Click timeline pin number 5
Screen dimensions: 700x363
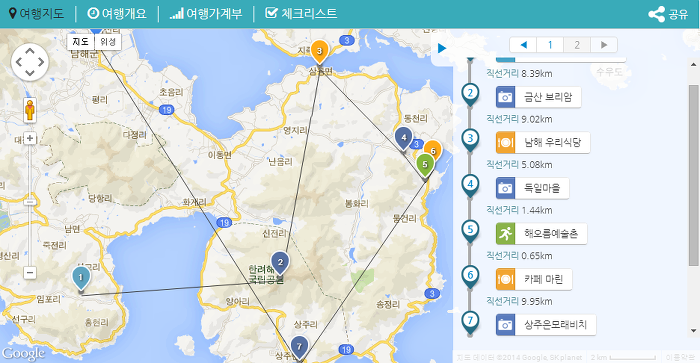(470, 231)
